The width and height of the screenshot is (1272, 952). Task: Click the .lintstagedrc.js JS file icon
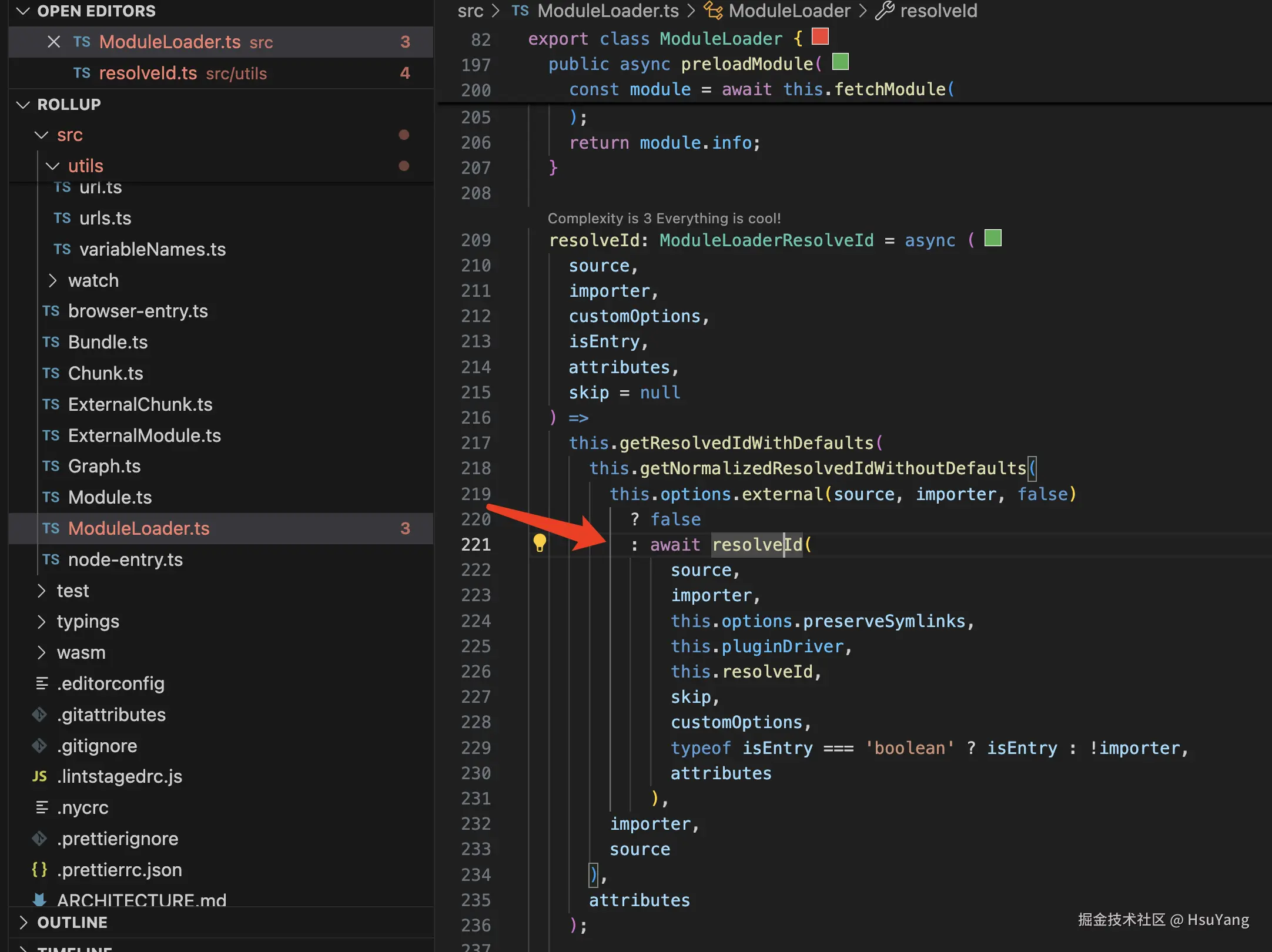39,776
